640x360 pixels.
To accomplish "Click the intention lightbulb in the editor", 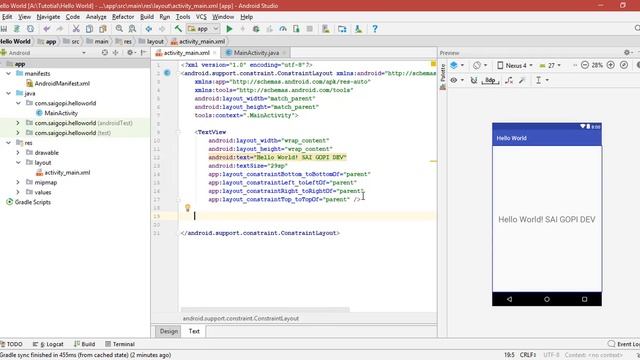I will [188, 208].
